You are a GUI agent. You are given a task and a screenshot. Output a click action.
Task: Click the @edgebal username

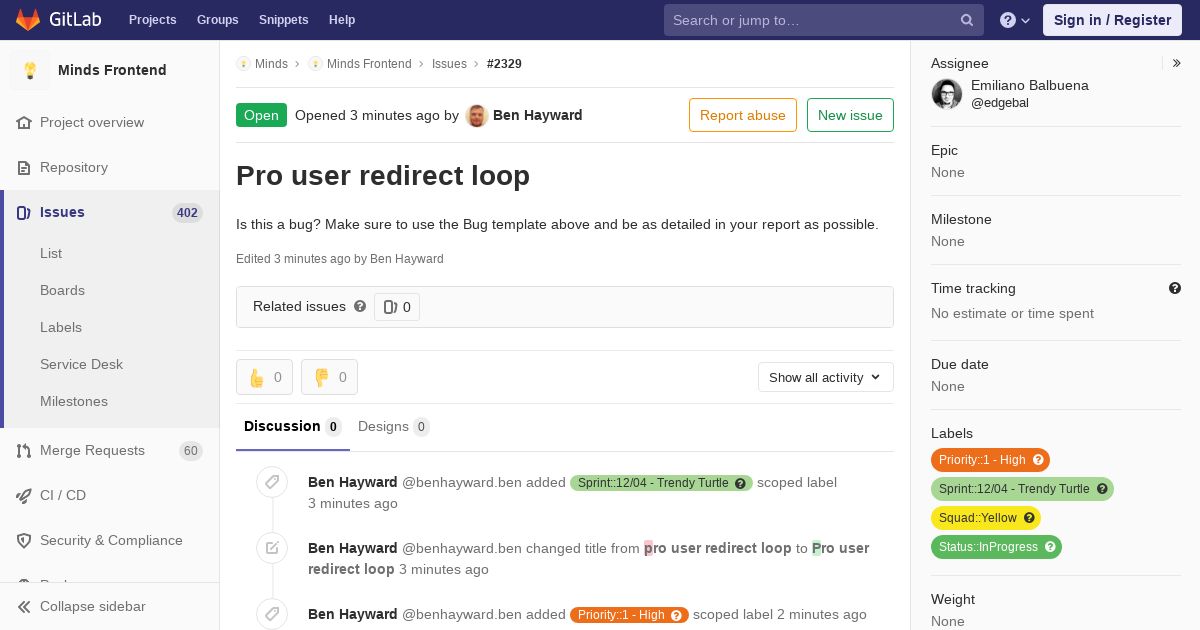1000,103
